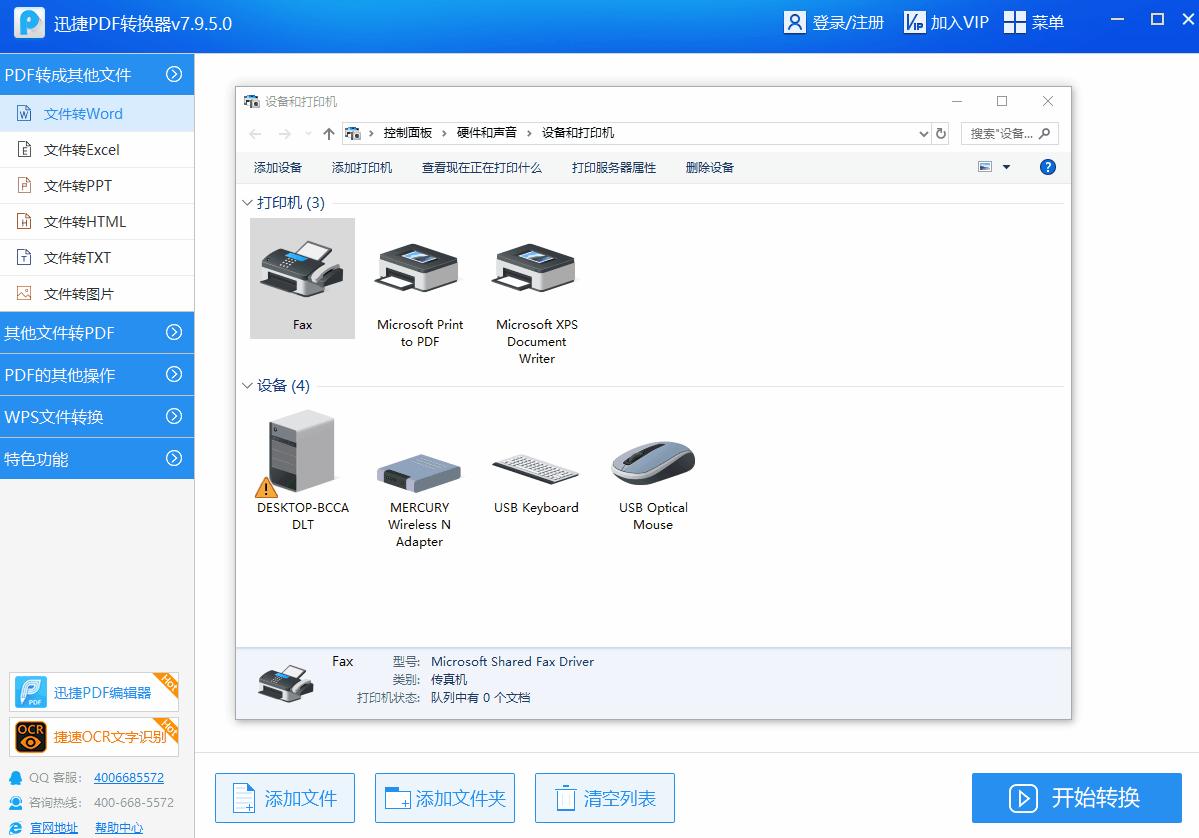Image resolution: width=1199 pixels, height=838 pixels.
Task: Open the 帮助中心 link
Action: tap(119, 827)
